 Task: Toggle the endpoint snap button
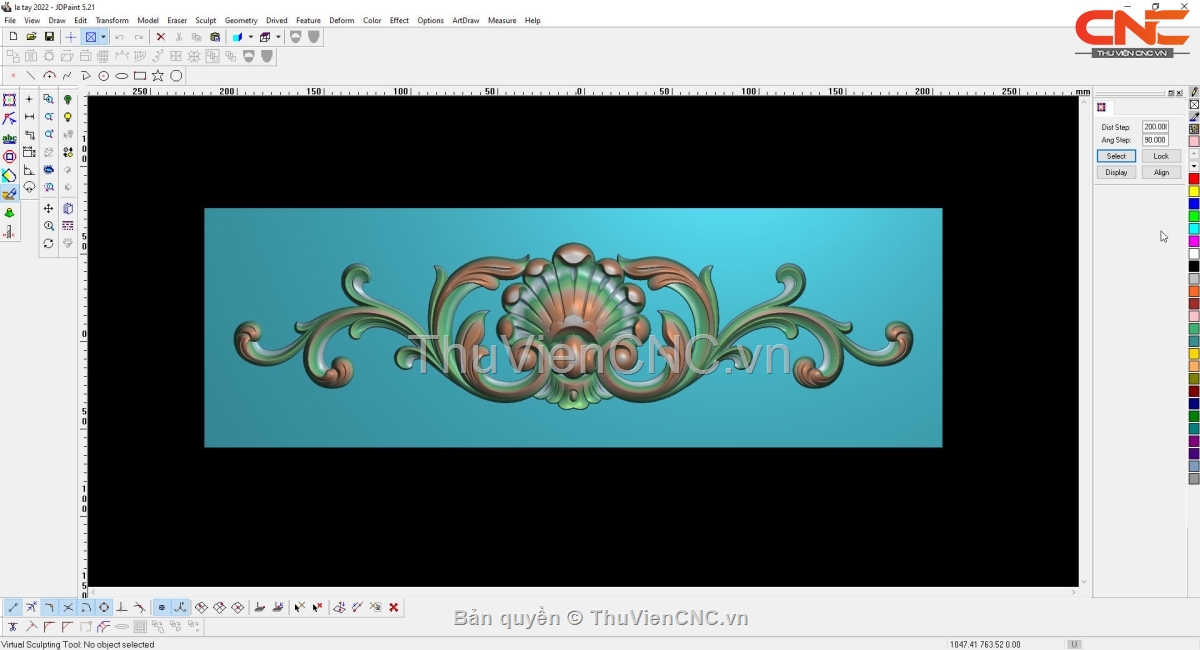point(13,607)
